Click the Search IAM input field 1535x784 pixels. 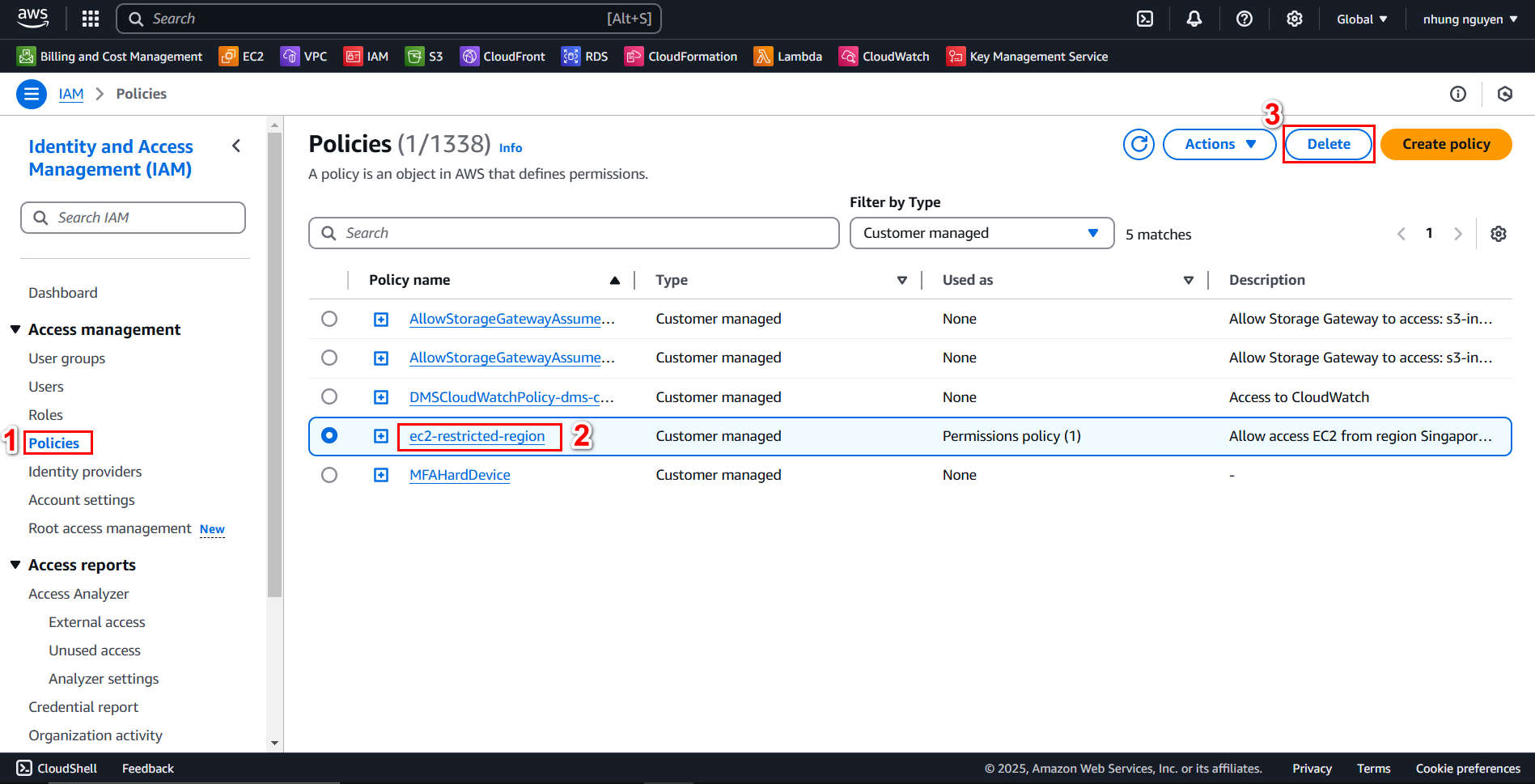click(x=133, y=218)
